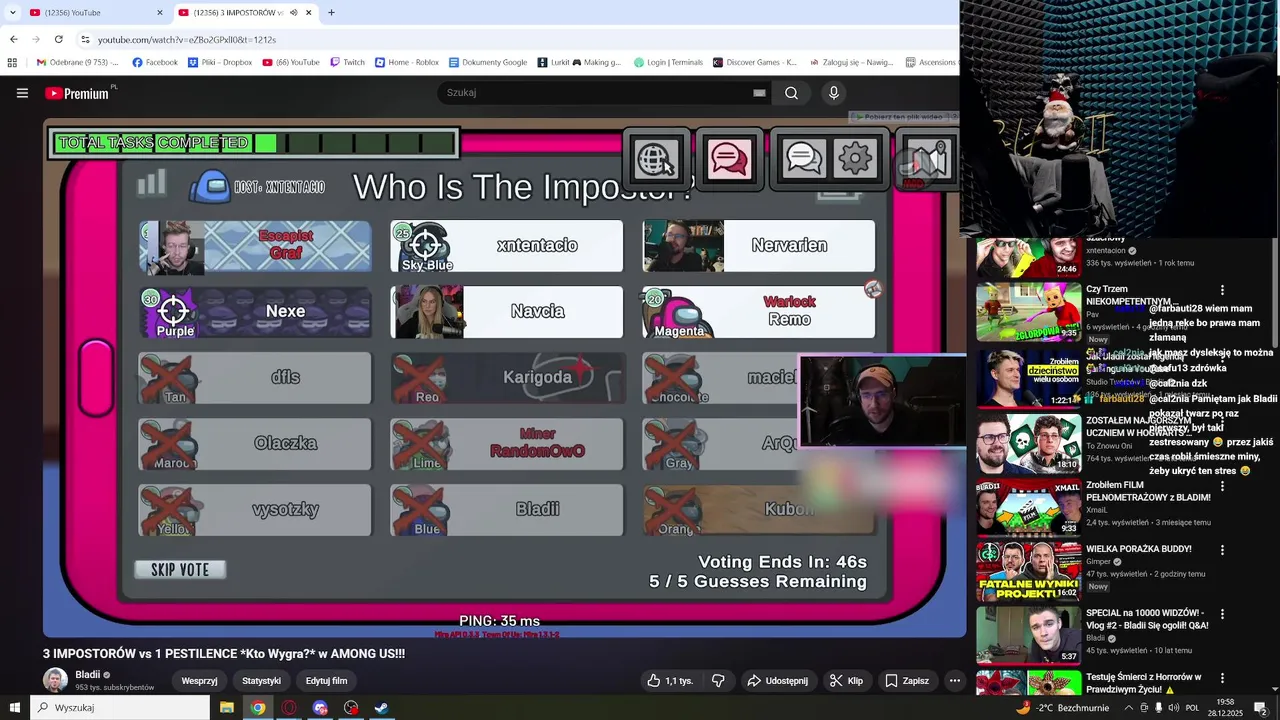Vote for xntentacio Sky Blue card
Viewport: 1280px width, 720px height.
(x=507, y=246)
